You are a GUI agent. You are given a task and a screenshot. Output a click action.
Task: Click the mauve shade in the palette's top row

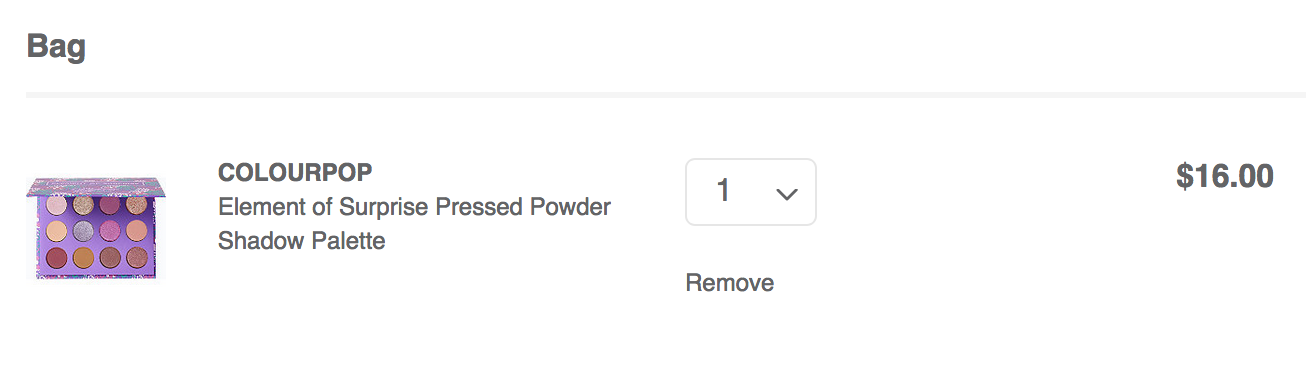click(110, 205)
